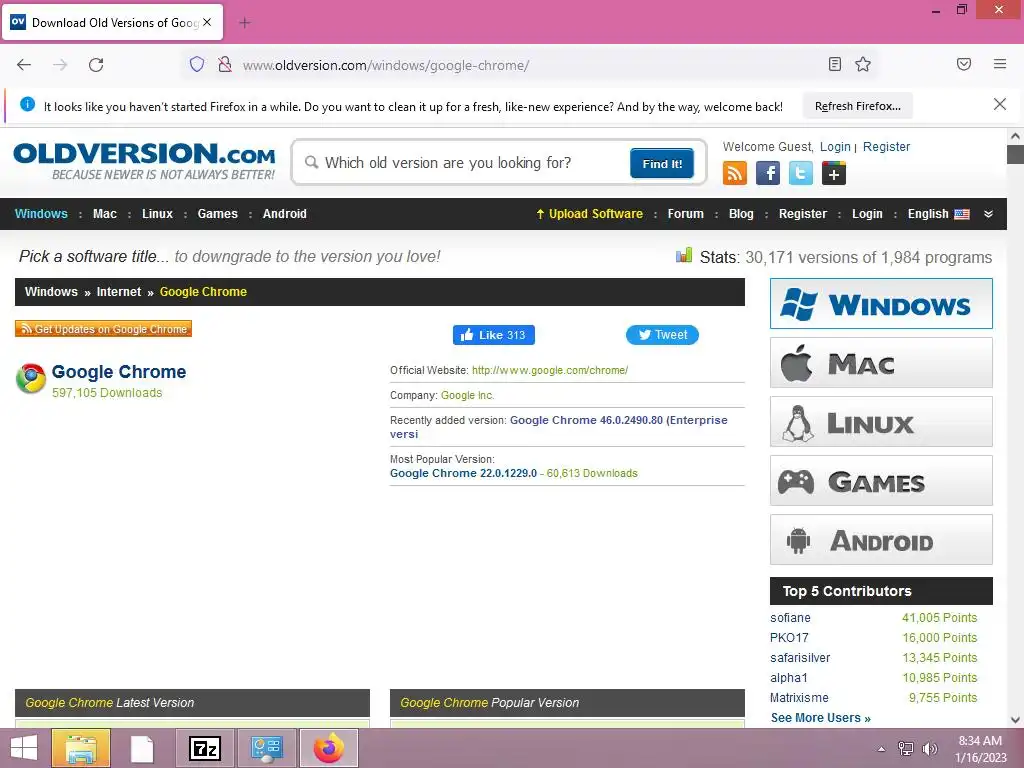This screenshot has height=768, width=1024.
Task: Click Register link next to Welcome Guest
Action: tap(886, 146)
